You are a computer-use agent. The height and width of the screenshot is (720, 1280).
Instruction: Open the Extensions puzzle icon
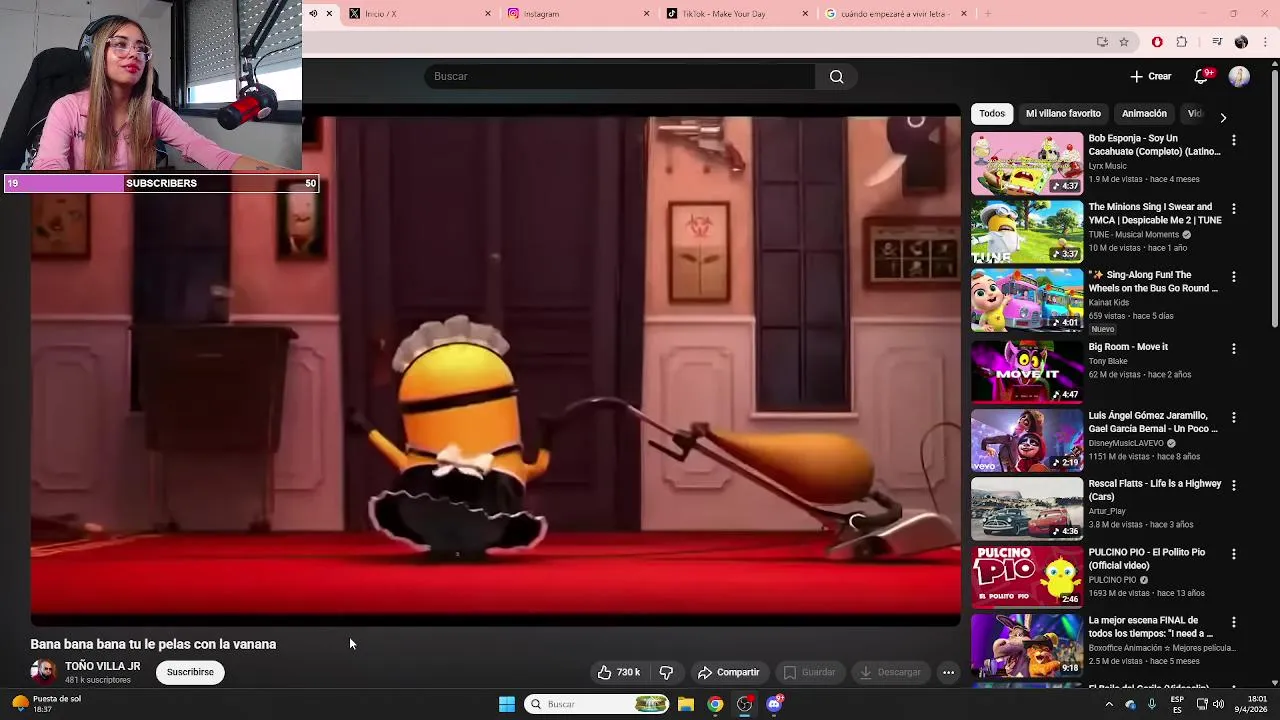pyautogui.click(x=1182, y=42)
